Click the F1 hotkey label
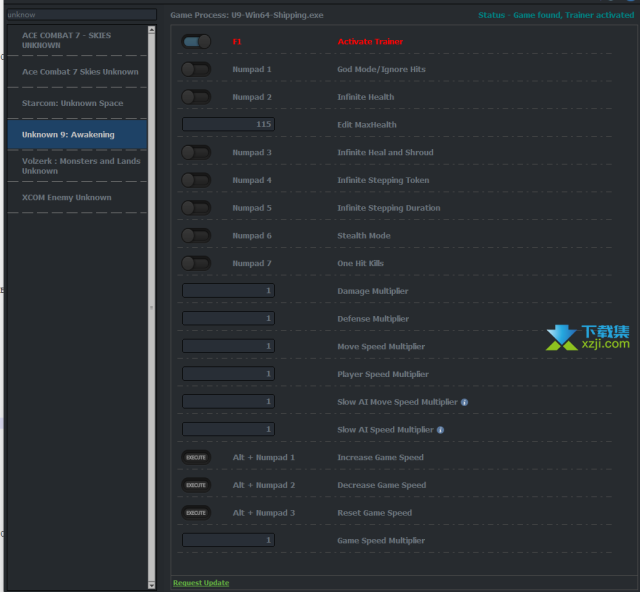This screenshot has width=640, height=592. [237, 42]
